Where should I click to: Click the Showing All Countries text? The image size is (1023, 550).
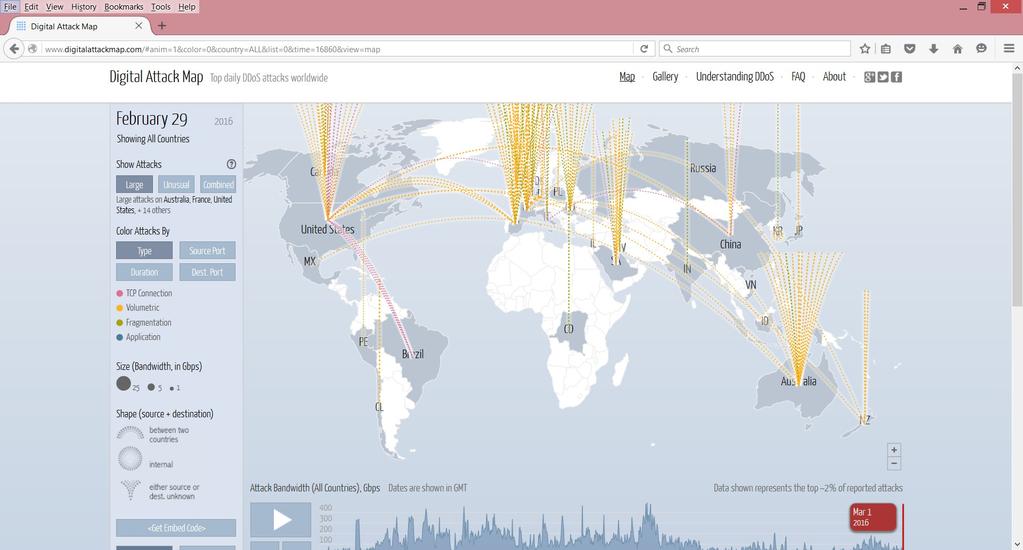153,139
